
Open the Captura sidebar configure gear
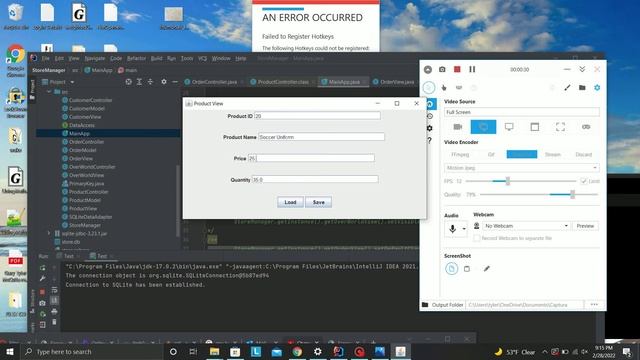[x=430, y=128]
